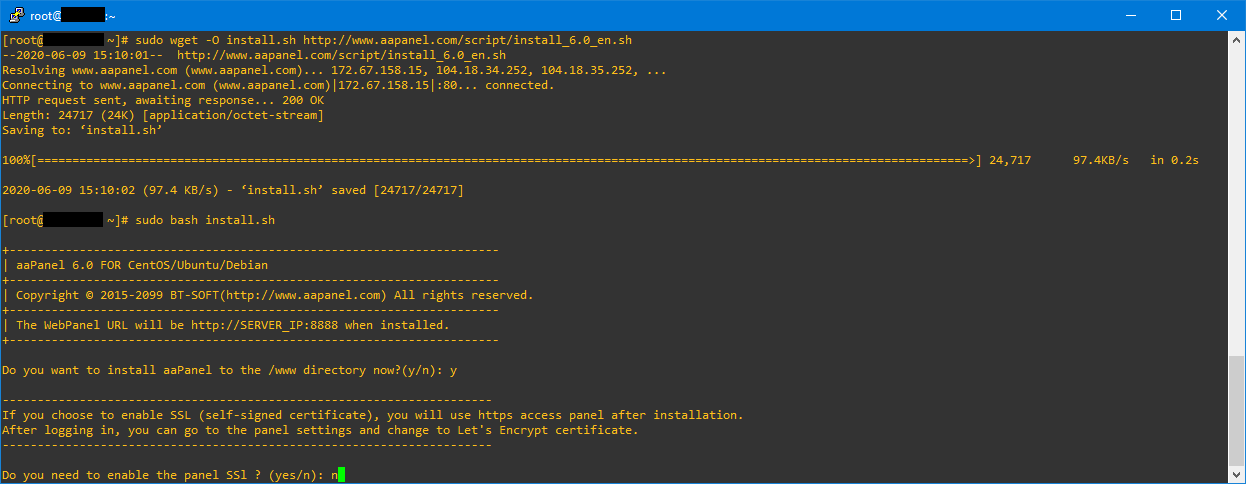Click the empty scrollbar track above thumb
The height and width of the screenshot is (484, 1246).
[x=1238, y=200]
